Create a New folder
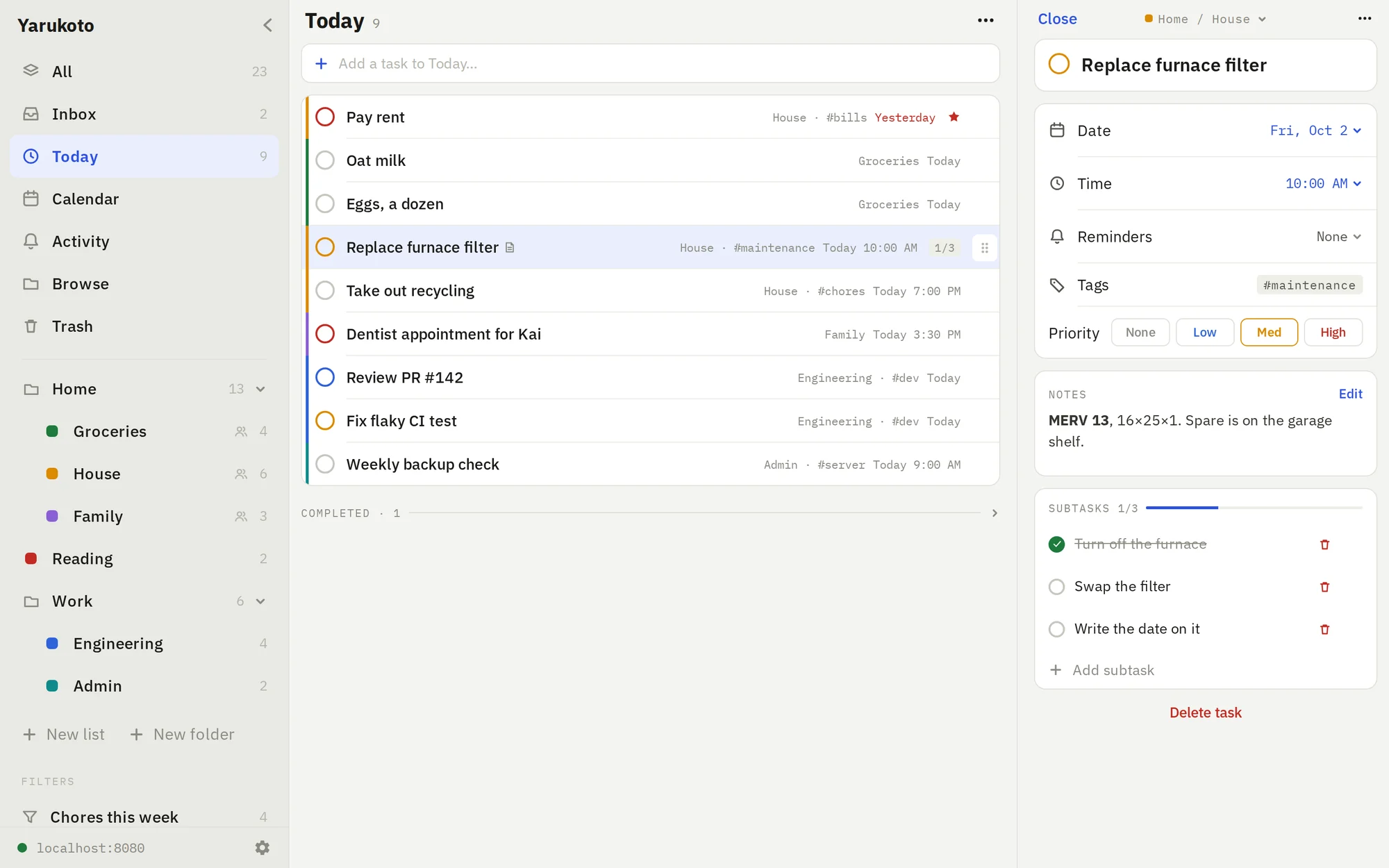 pyautogui.click(x=183, y=734)
